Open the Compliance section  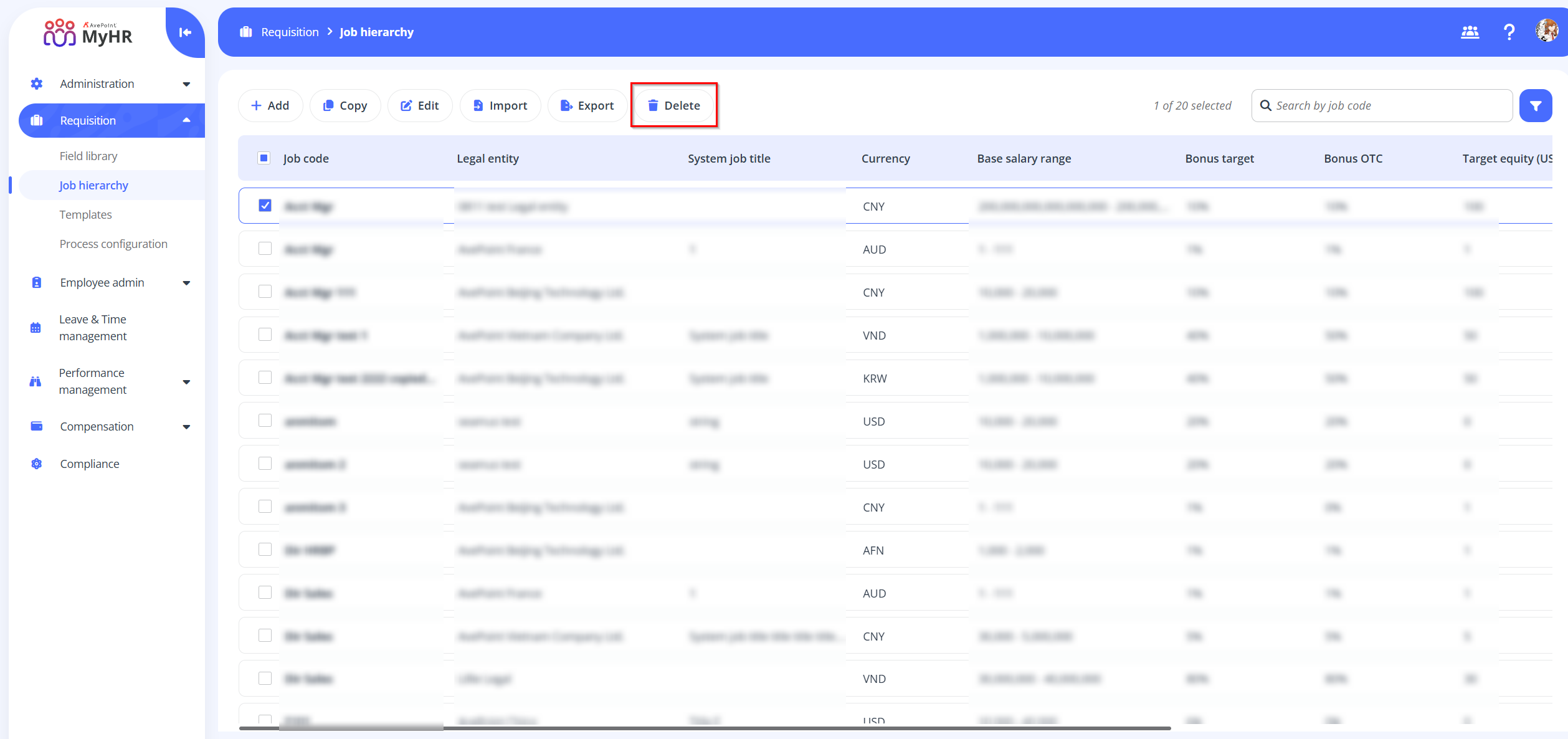click(90, 464)
